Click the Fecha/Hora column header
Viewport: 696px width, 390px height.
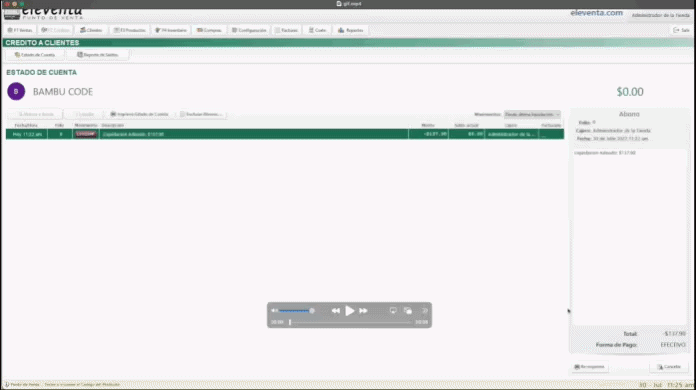tap(26, 126)
